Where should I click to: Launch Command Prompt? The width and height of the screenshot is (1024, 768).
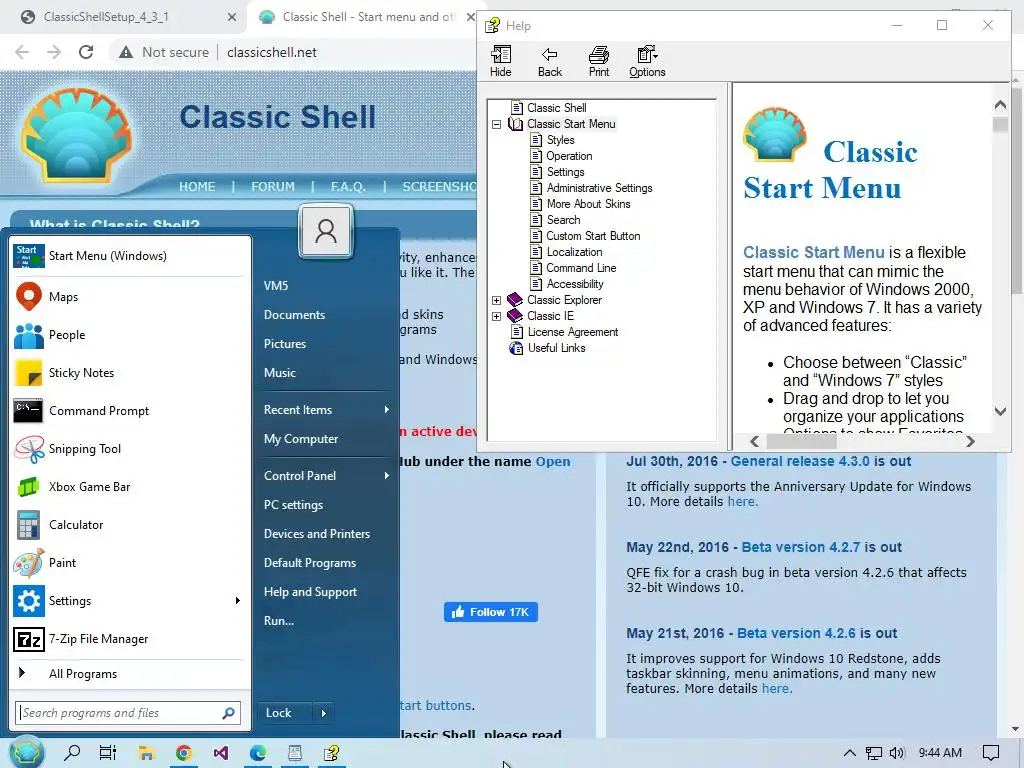129,411
